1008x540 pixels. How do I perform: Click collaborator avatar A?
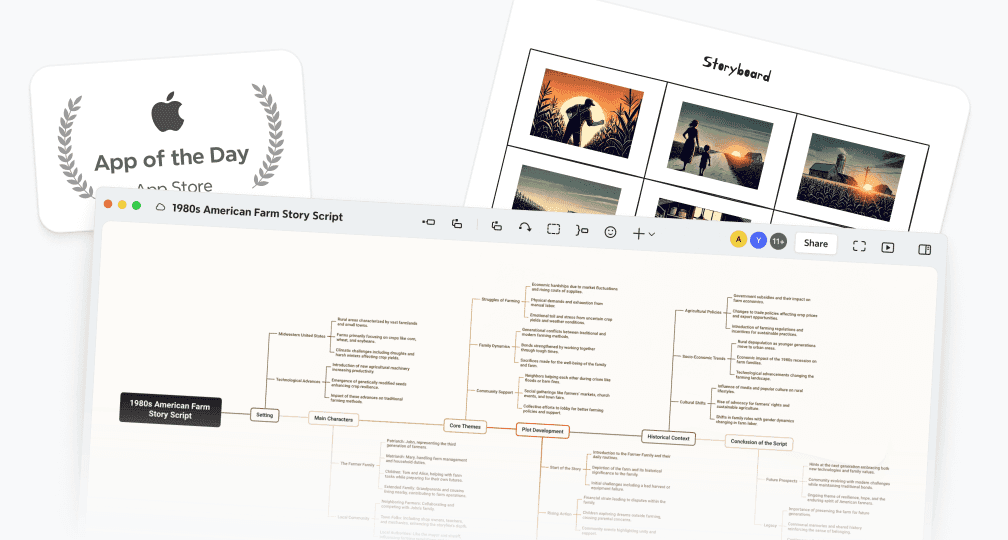coord(738,239)
